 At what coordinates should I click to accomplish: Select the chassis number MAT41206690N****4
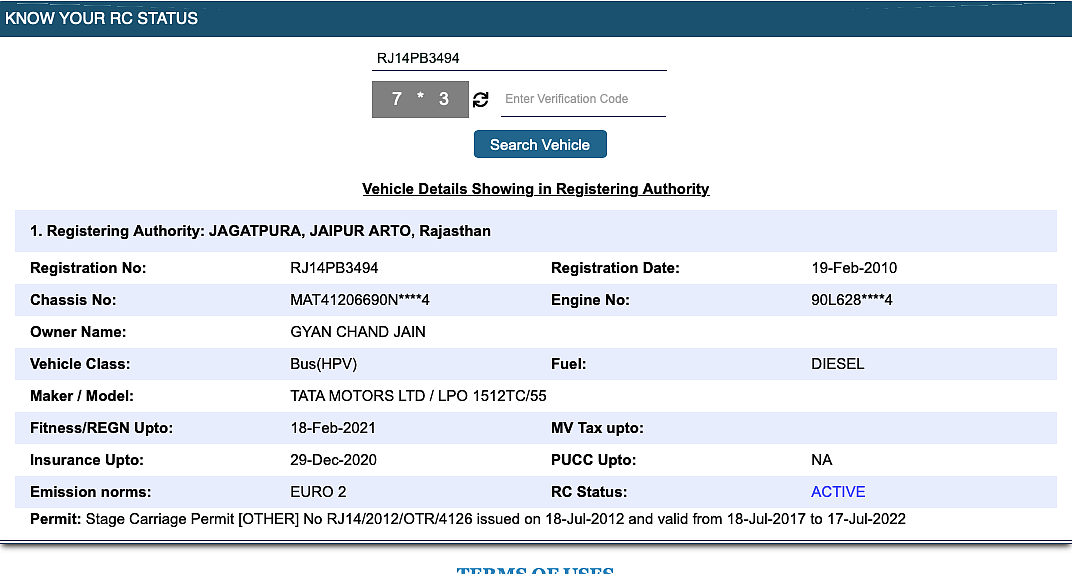360,300
